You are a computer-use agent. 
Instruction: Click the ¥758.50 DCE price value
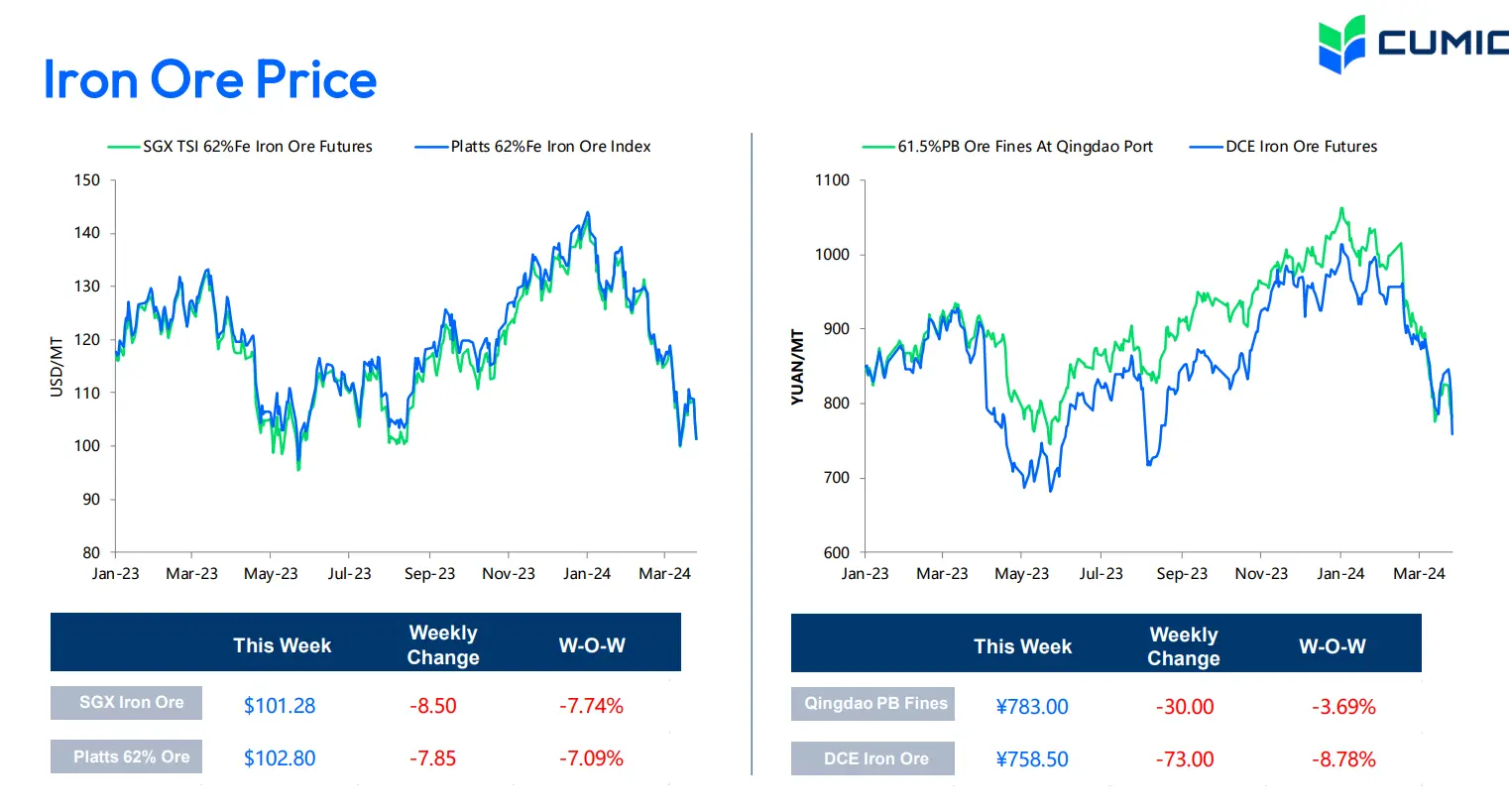point(1032,759)
